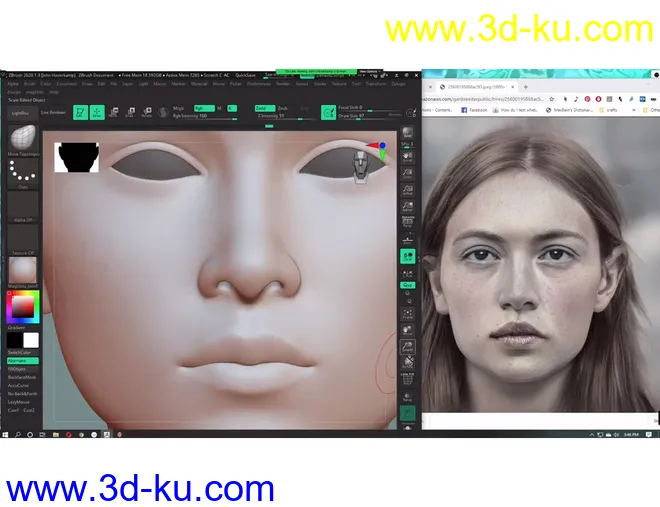This screenshot has width=660, height=507.
Task: Click the Actual size icon on right shelf
Action: [x=407, y=190]
